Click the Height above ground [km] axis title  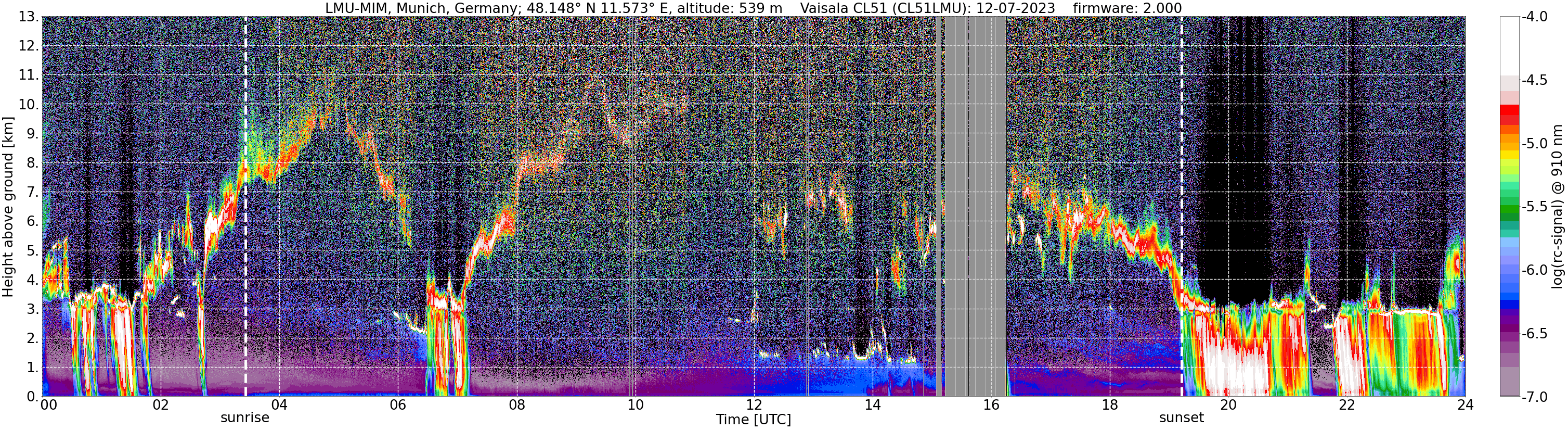8,207
